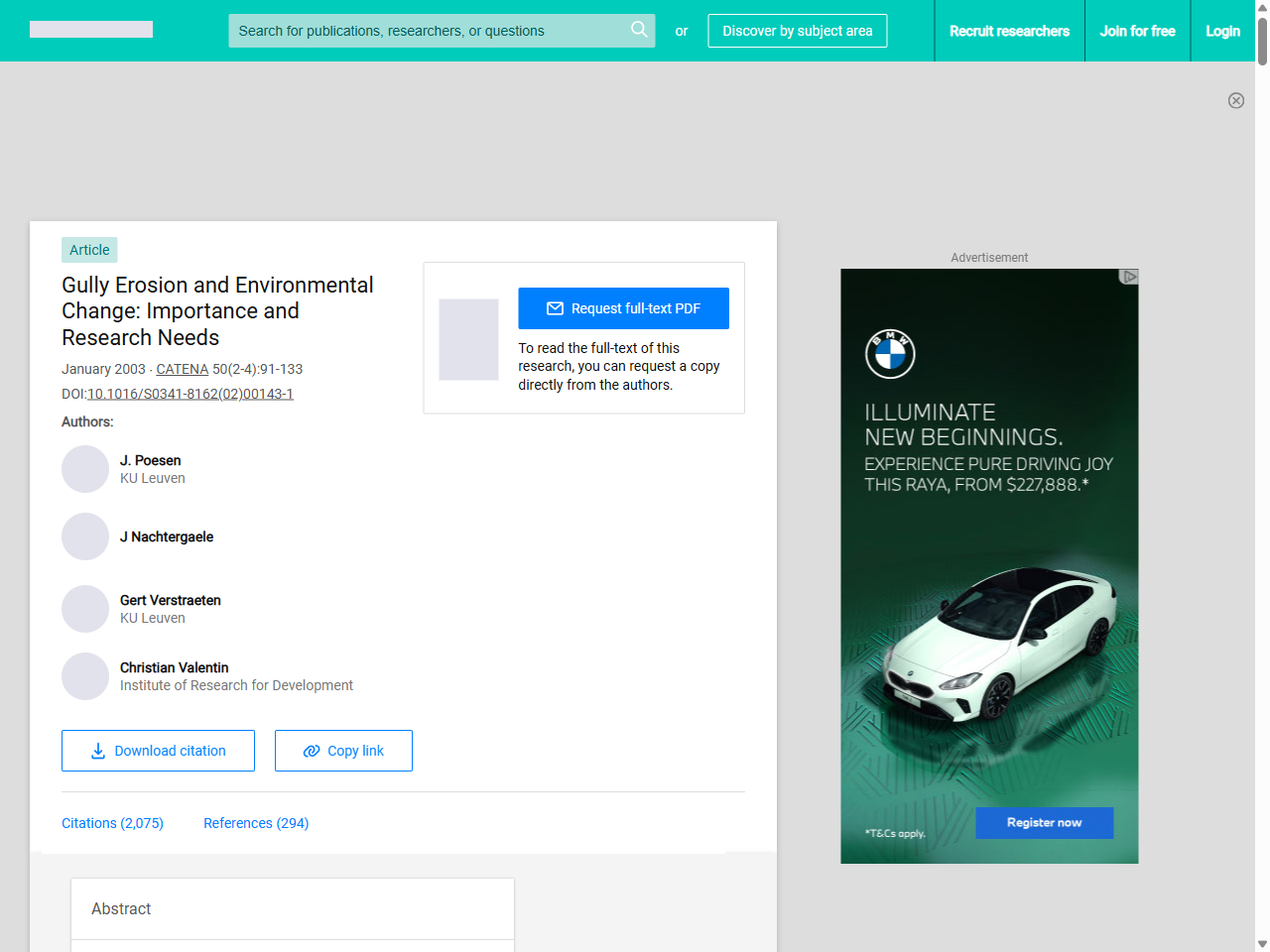This screenshot has width=1270, height=952.
Task: Open Gert Verstraeten's avatar picture
Action: point(85,609)
